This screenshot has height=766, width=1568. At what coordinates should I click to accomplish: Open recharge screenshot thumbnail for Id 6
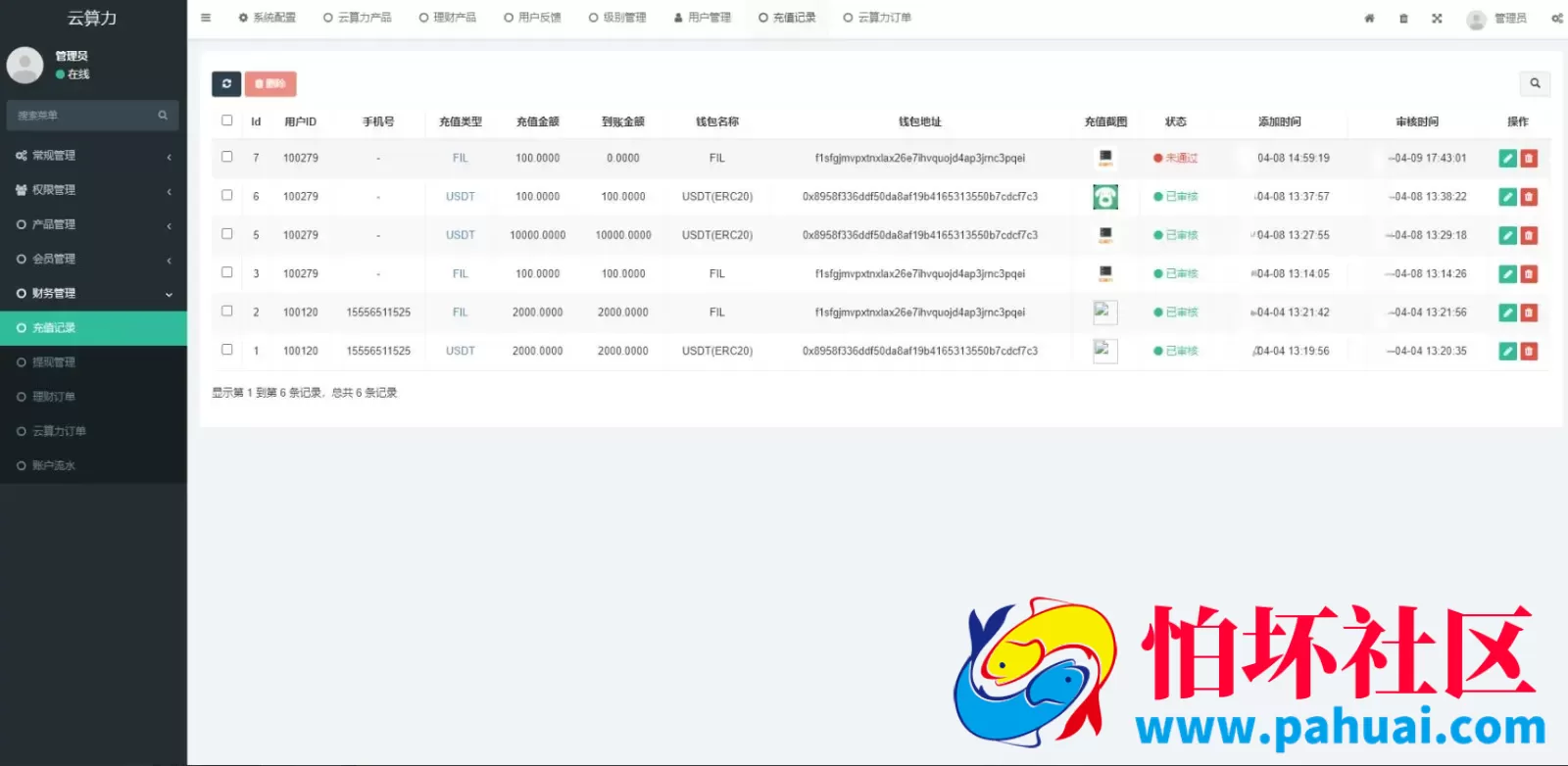click(x=1105, y=197)
